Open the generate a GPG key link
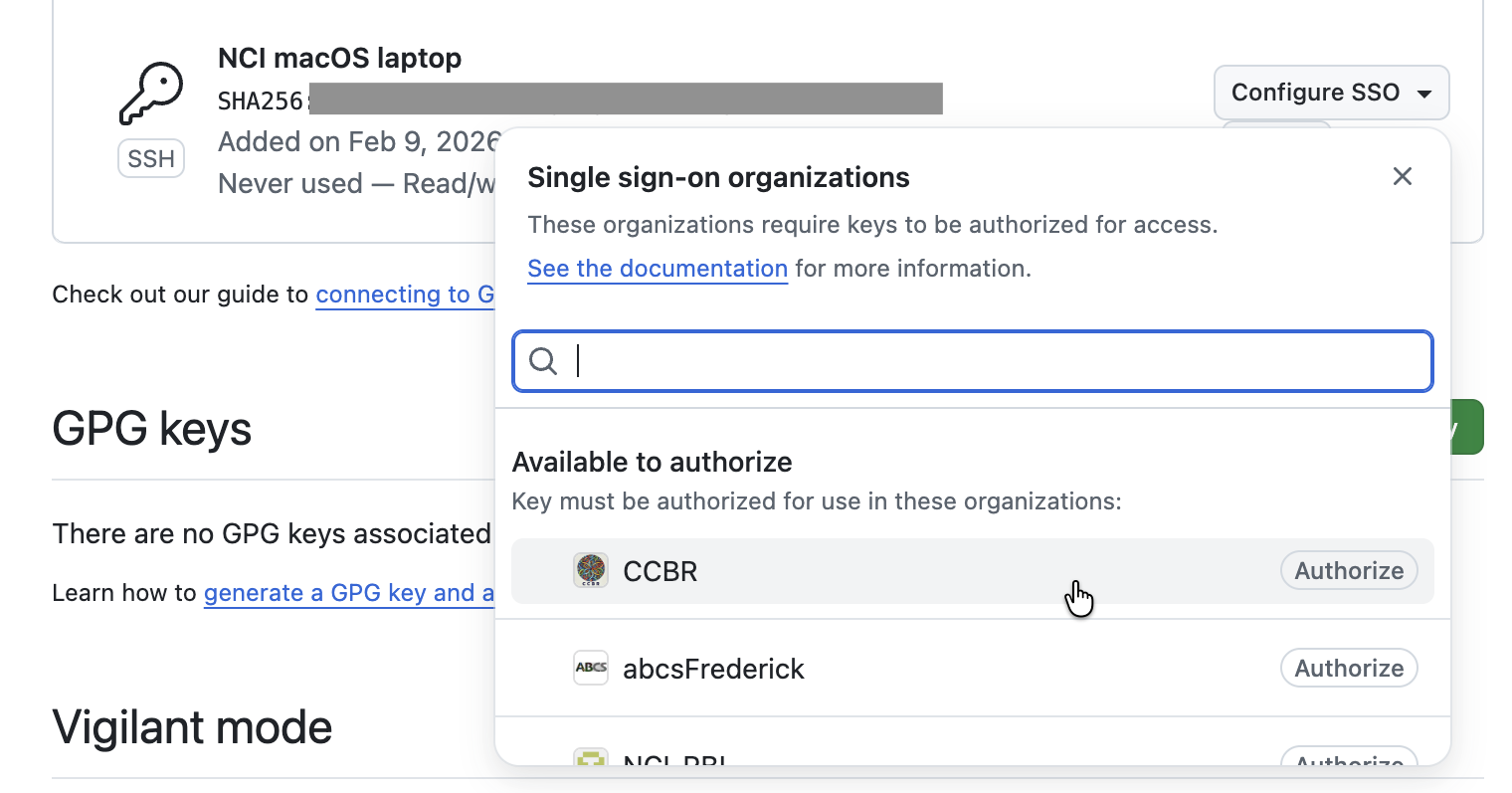This screenshot has height=793, width=1512. coord(349,593)
